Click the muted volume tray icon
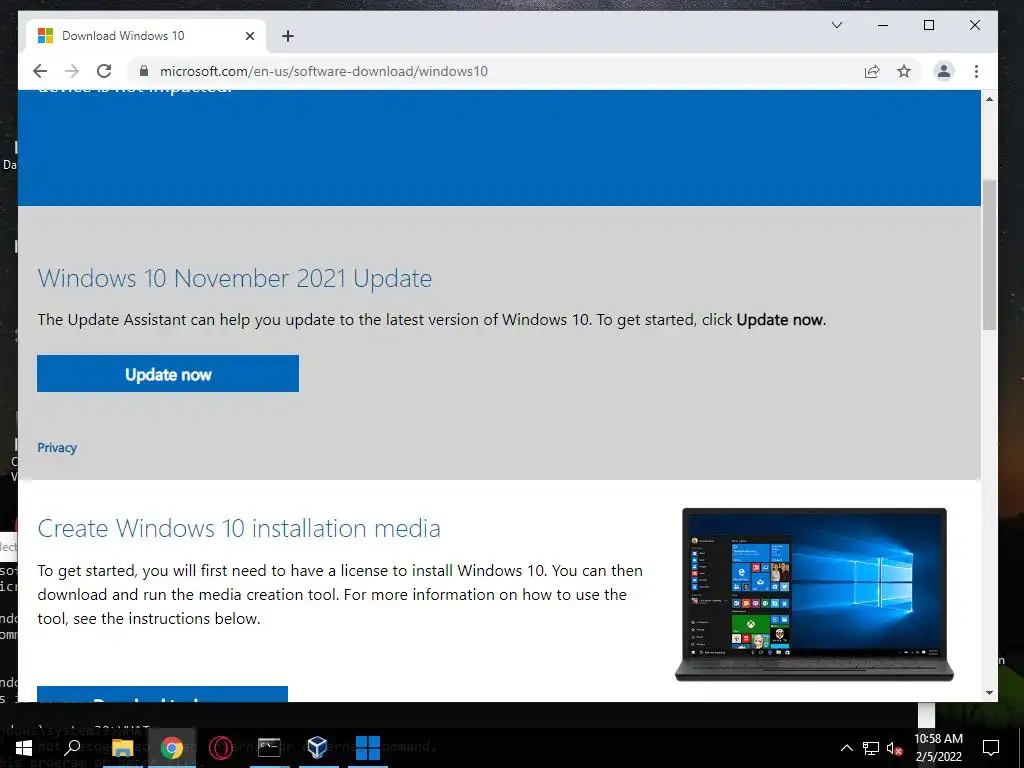The image size is (1024, 768). tap(894, 748)
